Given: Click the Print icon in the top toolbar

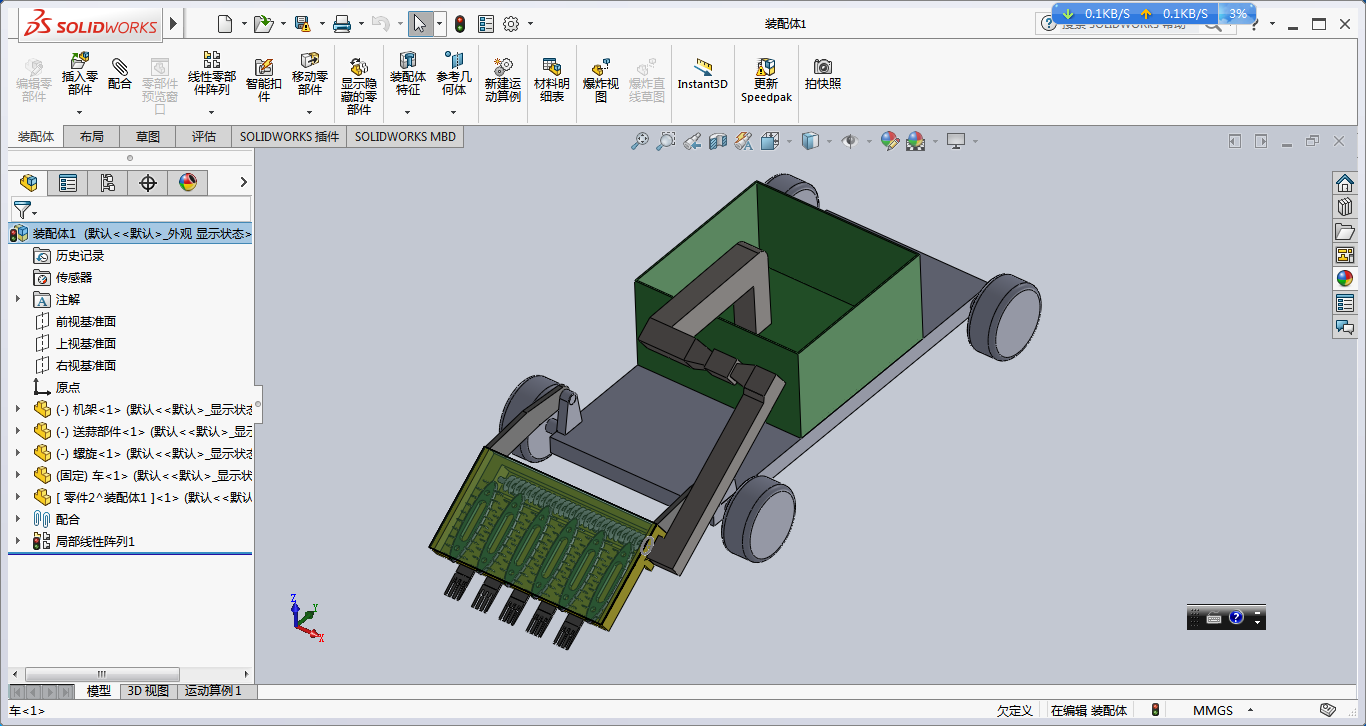Looking at the screenshot, I should 342,23.
